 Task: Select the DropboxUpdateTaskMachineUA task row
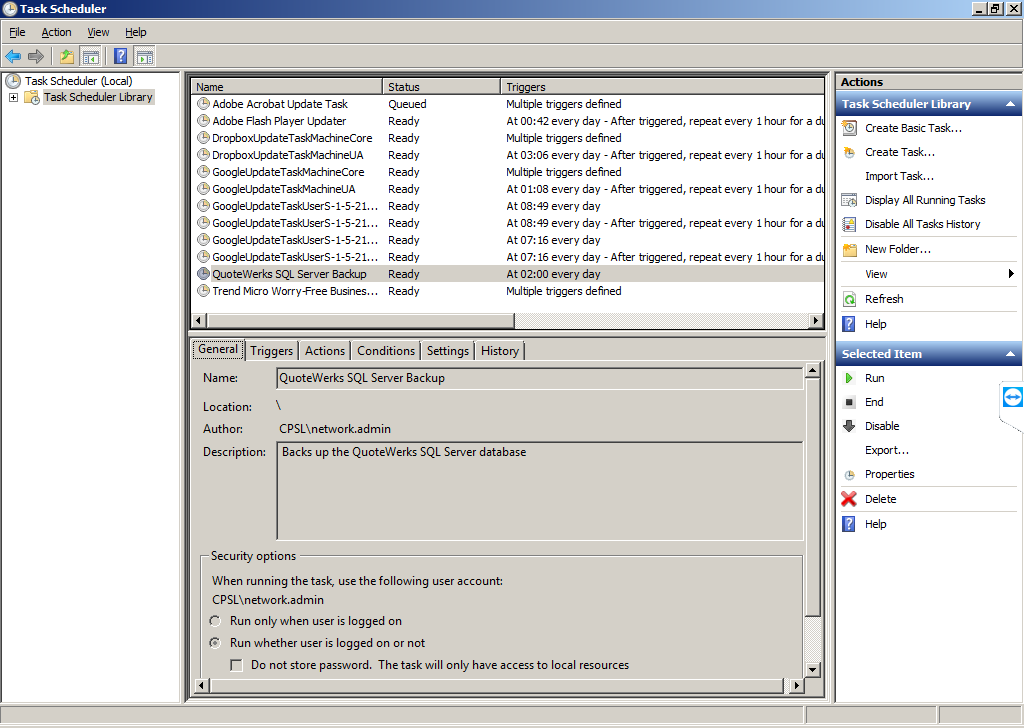(507, 155)
